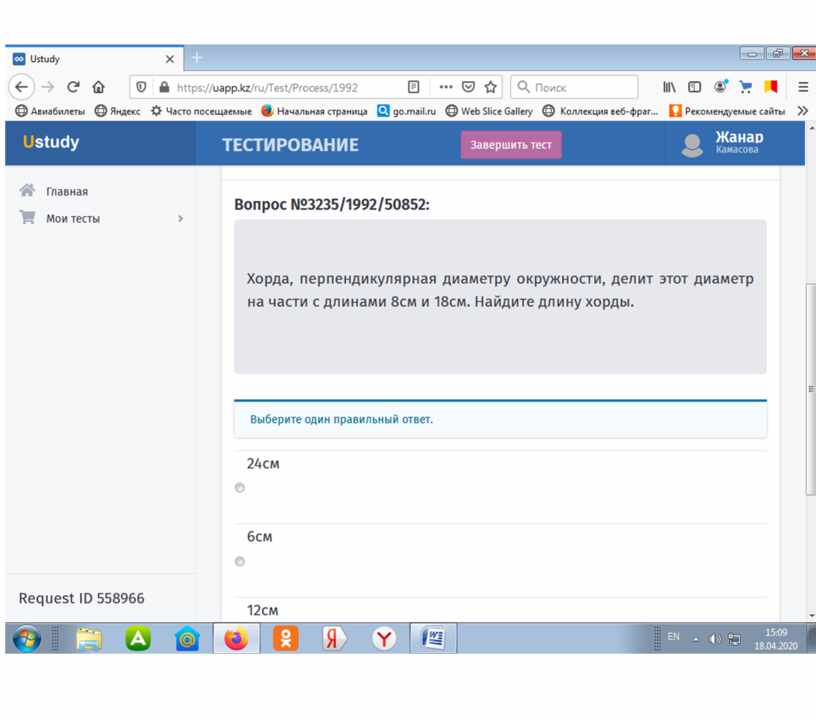Image resolution: width=816 pixels, height=720 pixels.
Task: Open the Library icon in toolbar
Action: [x=669, y=87]
